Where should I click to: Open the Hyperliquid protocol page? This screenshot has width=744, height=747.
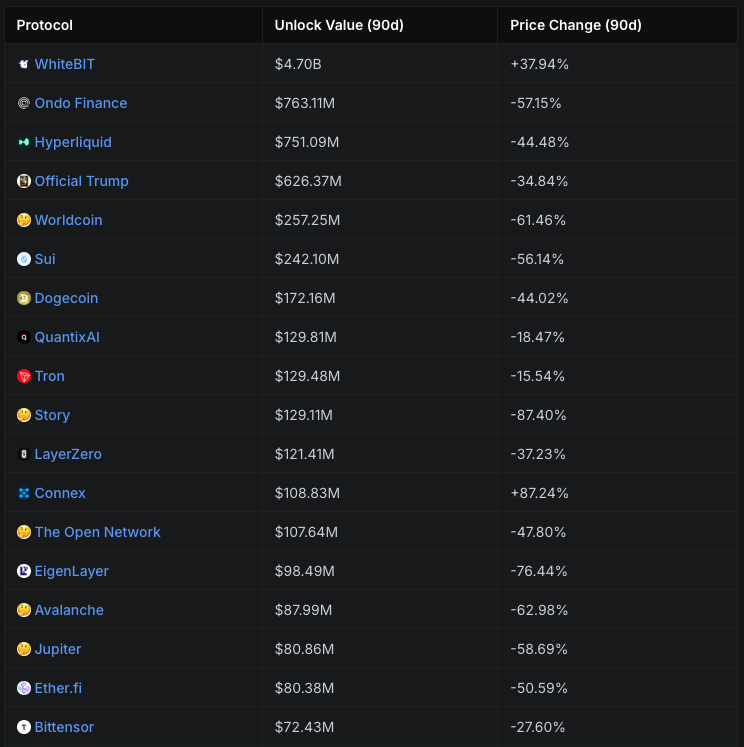[x=73, y=142]
